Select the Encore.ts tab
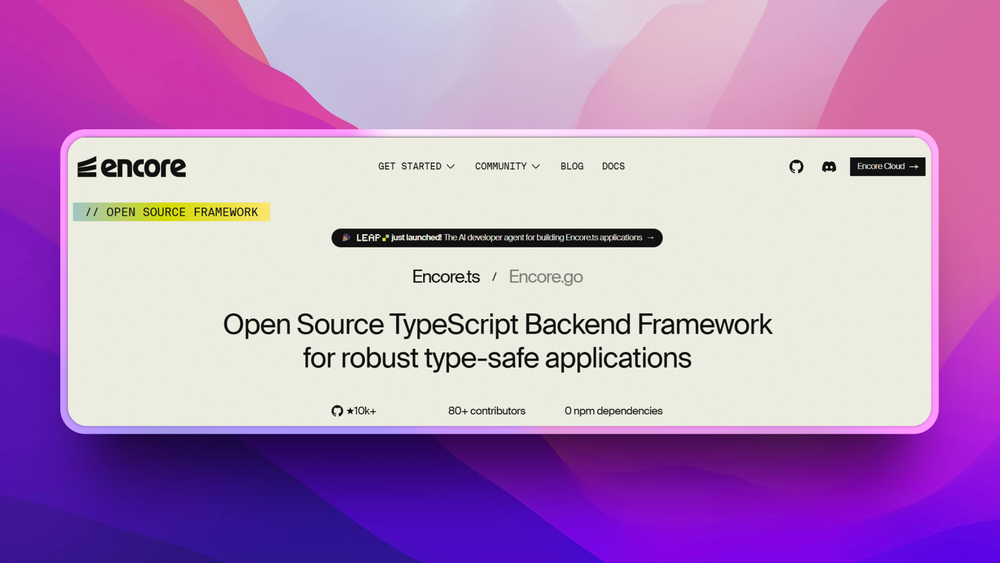The image size is (1000, 563). point(446,277)
